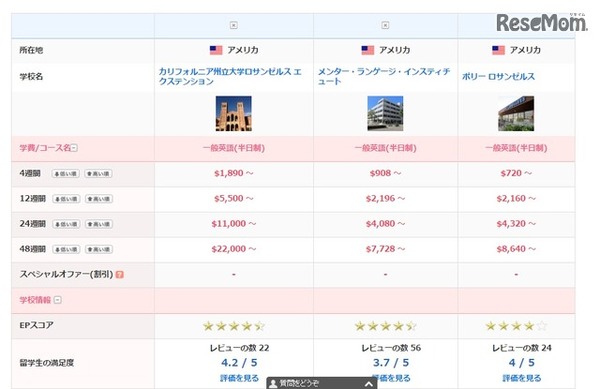Sort 24週間 prices by 低い順
600x389 pixels.
click(66, 224)
